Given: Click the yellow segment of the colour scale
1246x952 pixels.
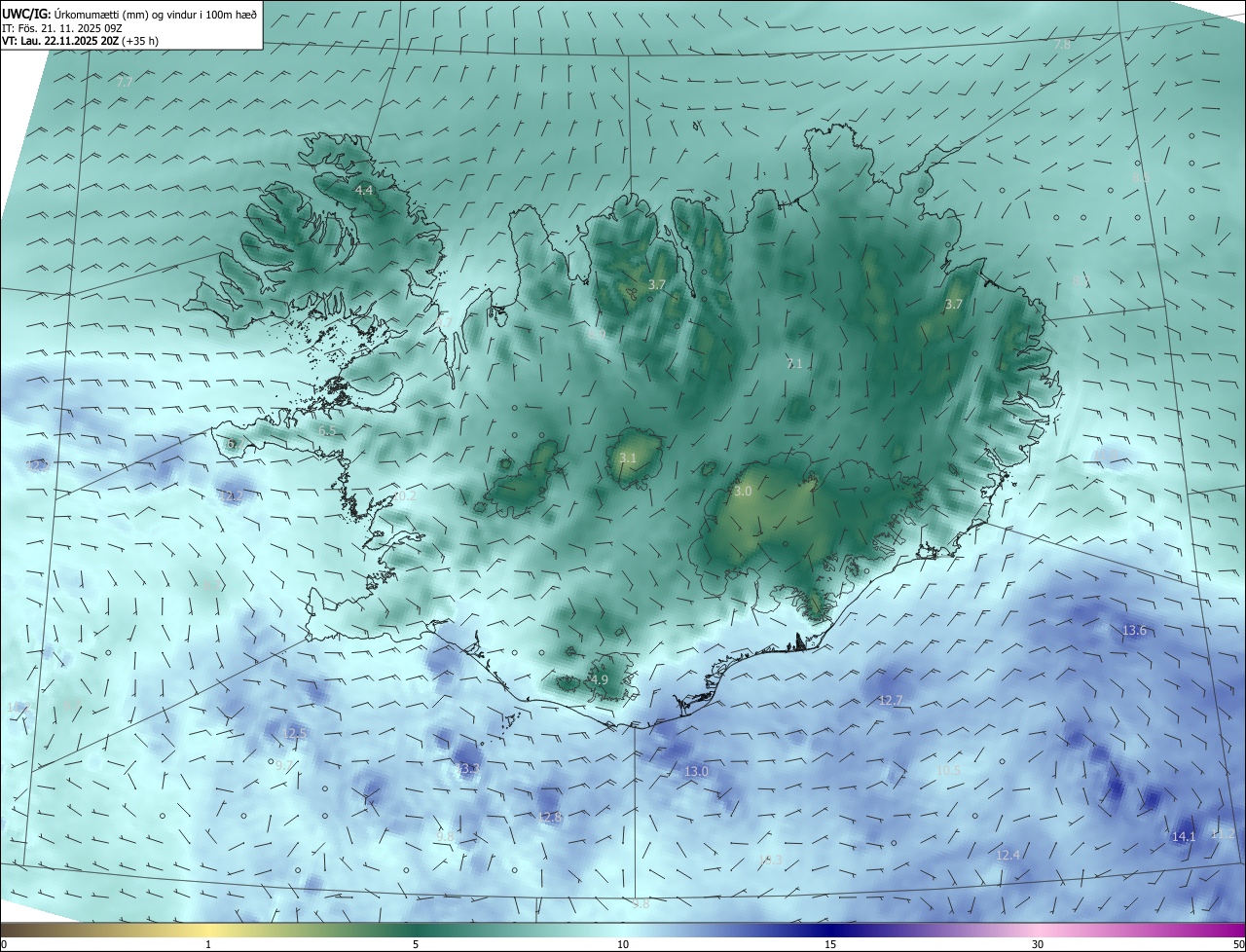Looking at the screenshot, I should click(x=209, y=930).
